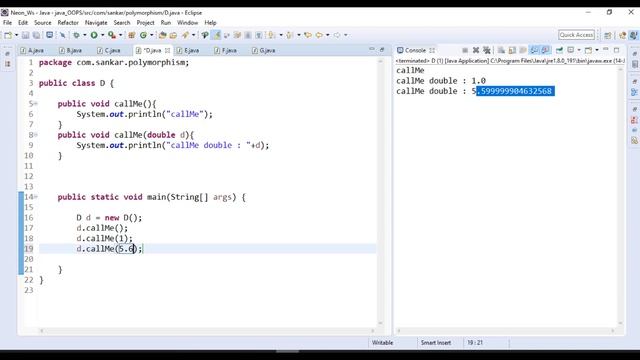Toggle Skip All Breakpoints
Viewport: 640px width, 360px height.
(62, 35)
